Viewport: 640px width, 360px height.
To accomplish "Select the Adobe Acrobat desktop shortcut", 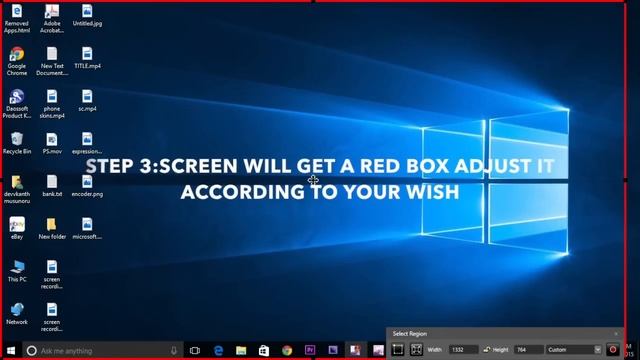I will click(x=52, y=18).
